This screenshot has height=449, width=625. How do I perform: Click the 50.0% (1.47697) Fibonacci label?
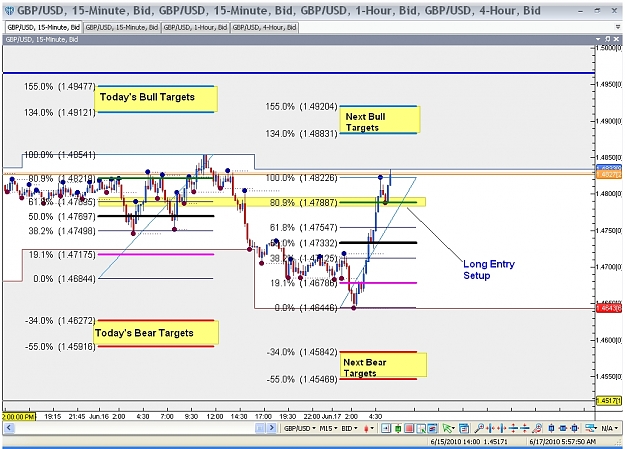pos(62,217)
